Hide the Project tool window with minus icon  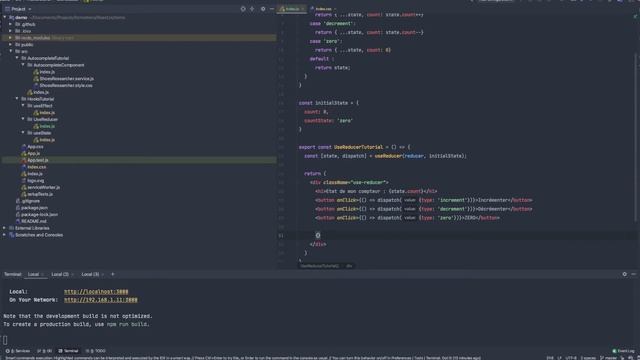tap(272, 9)
